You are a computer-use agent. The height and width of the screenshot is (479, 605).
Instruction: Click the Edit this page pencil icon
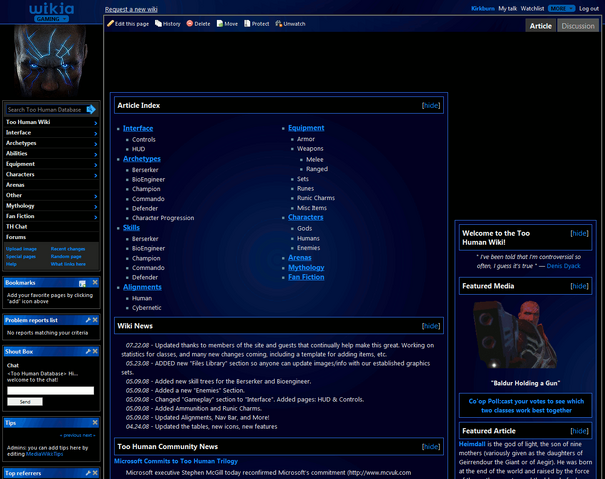tap(110, 24)
